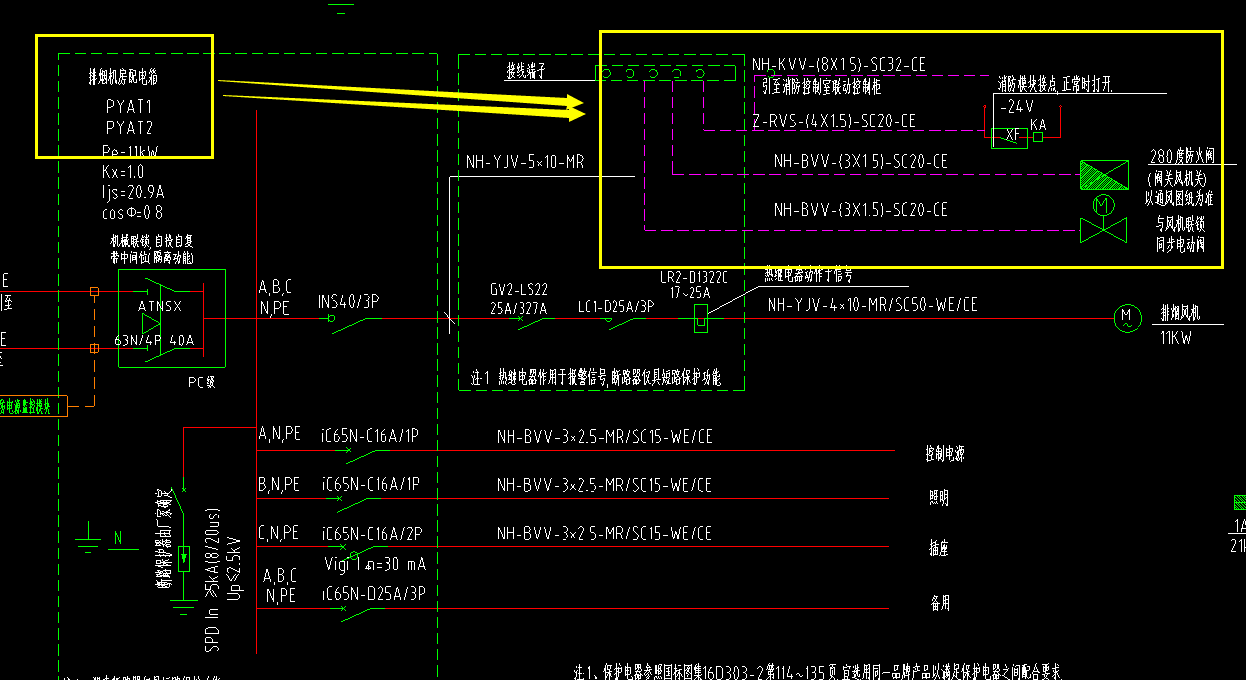This screenshot has width=1246, height=680.
Task: Select the 与风机联锁 text
Action: pyautogui.click(x=1181, y=222)
